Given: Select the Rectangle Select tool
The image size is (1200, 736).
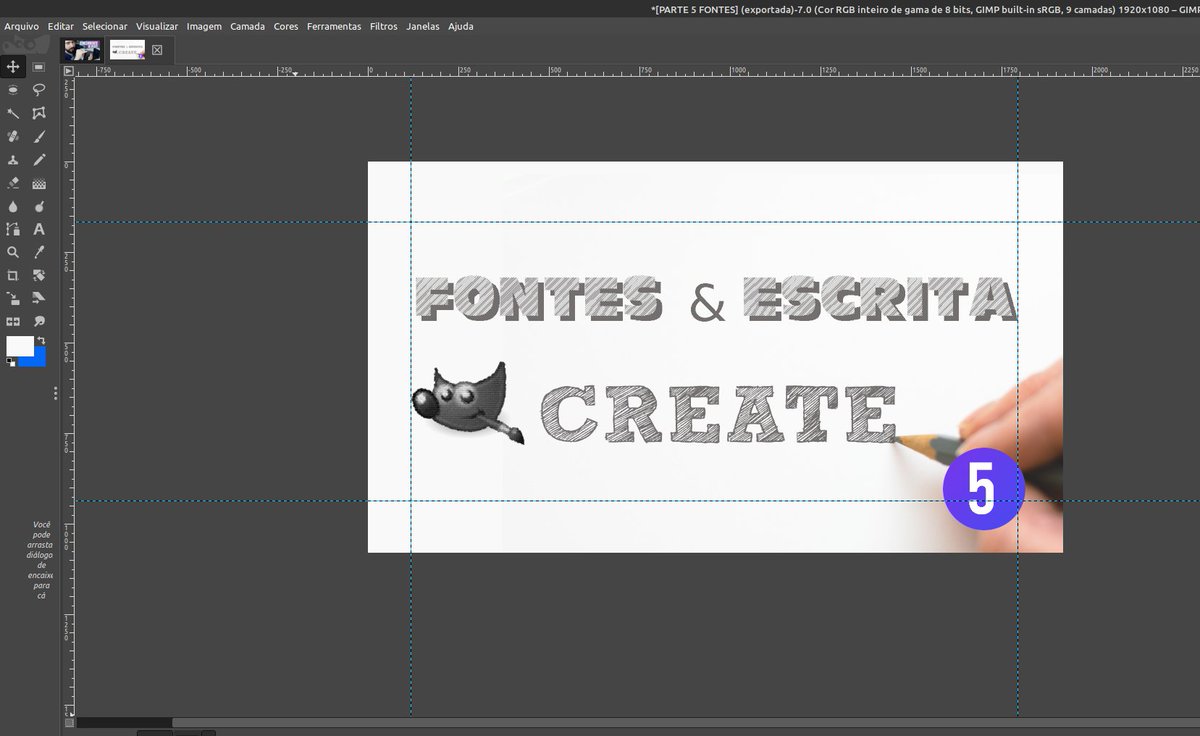Looking at the screenshot, I should [x=39, y=67].
